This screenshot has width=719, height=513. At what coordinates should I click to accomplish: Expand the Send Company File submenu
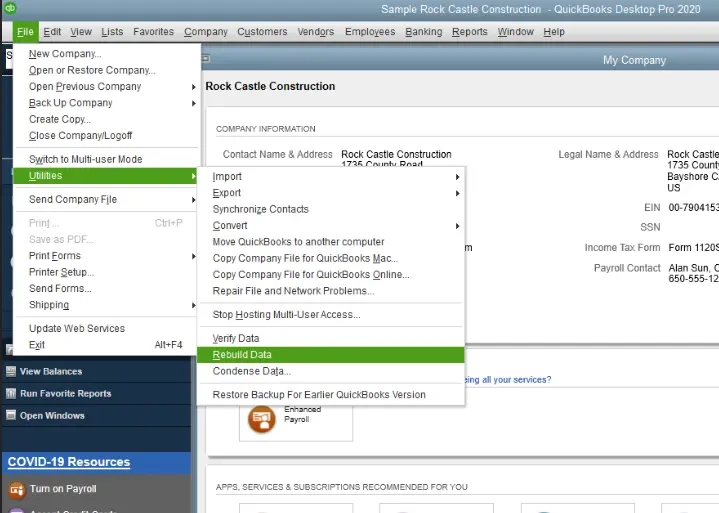click(x=107, y=199)
